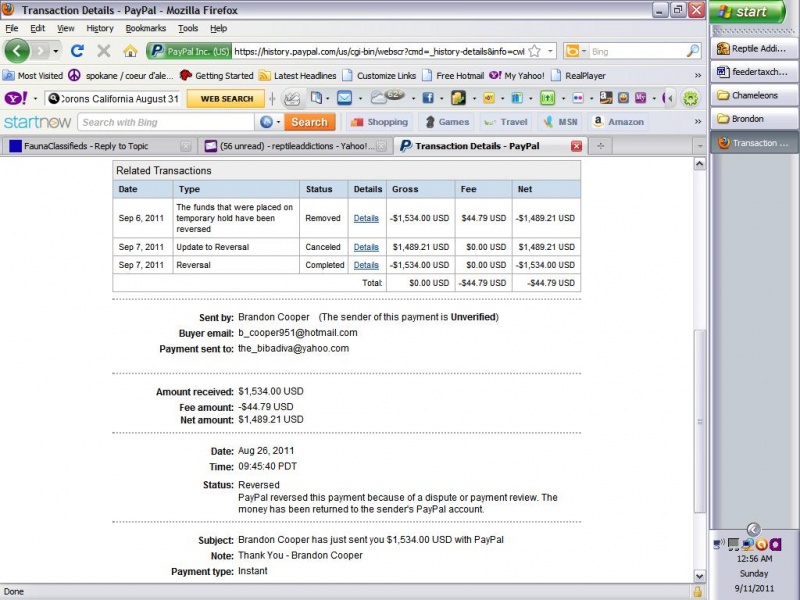
Task: Close the FaunaClassifieds tab
Action: 186,146
